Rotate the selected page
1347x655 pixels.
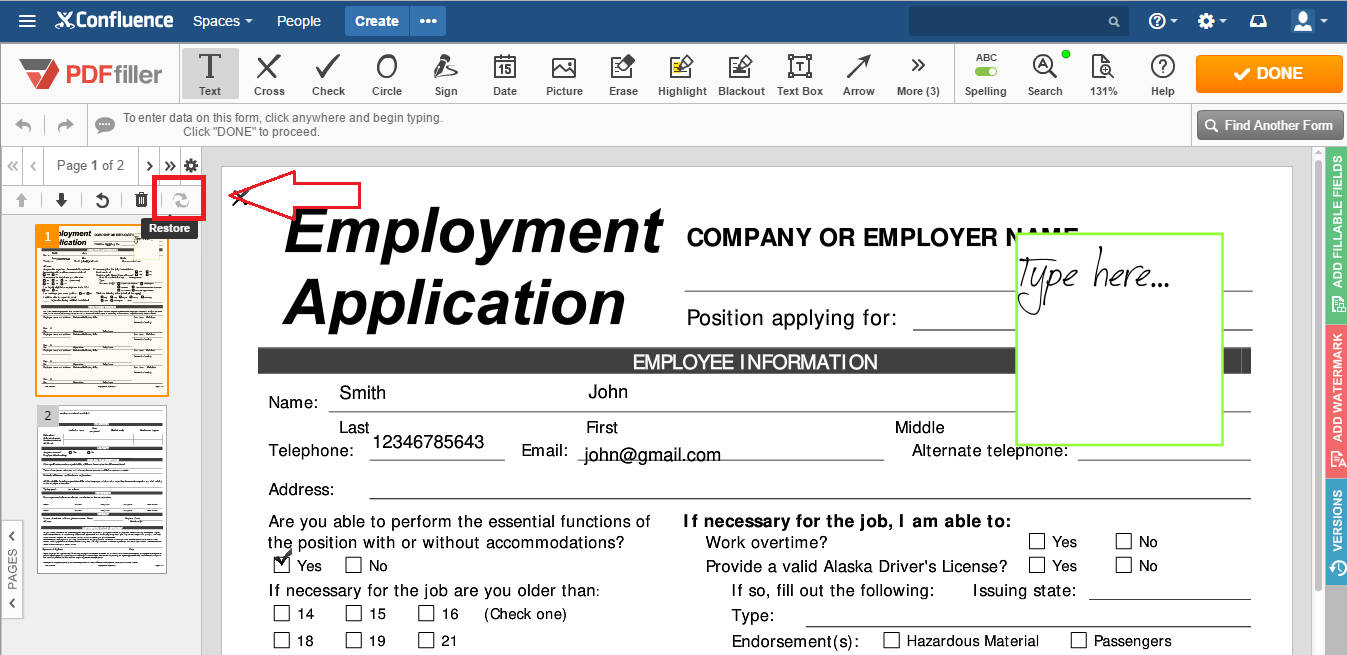[101, 200]
